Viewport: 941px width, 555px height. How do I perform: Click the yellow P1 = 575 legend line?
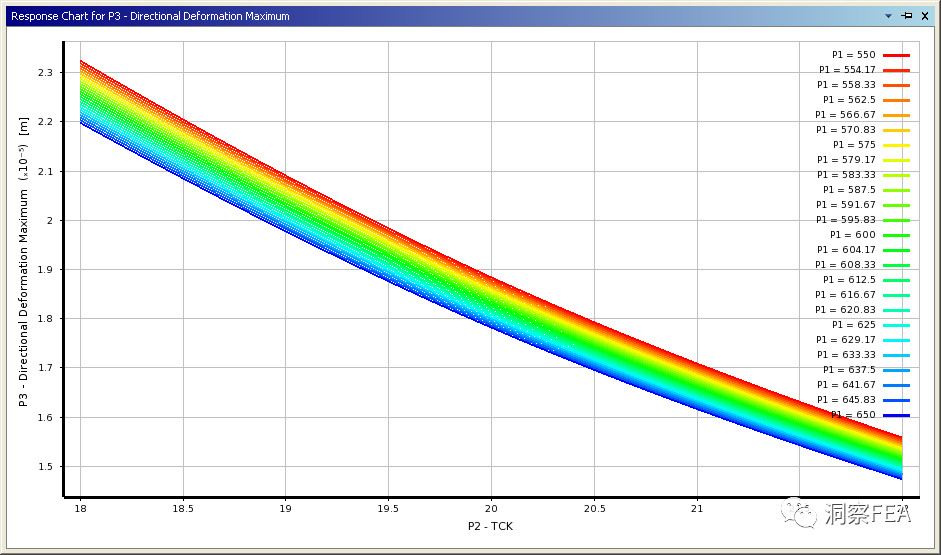pos(896,146)
